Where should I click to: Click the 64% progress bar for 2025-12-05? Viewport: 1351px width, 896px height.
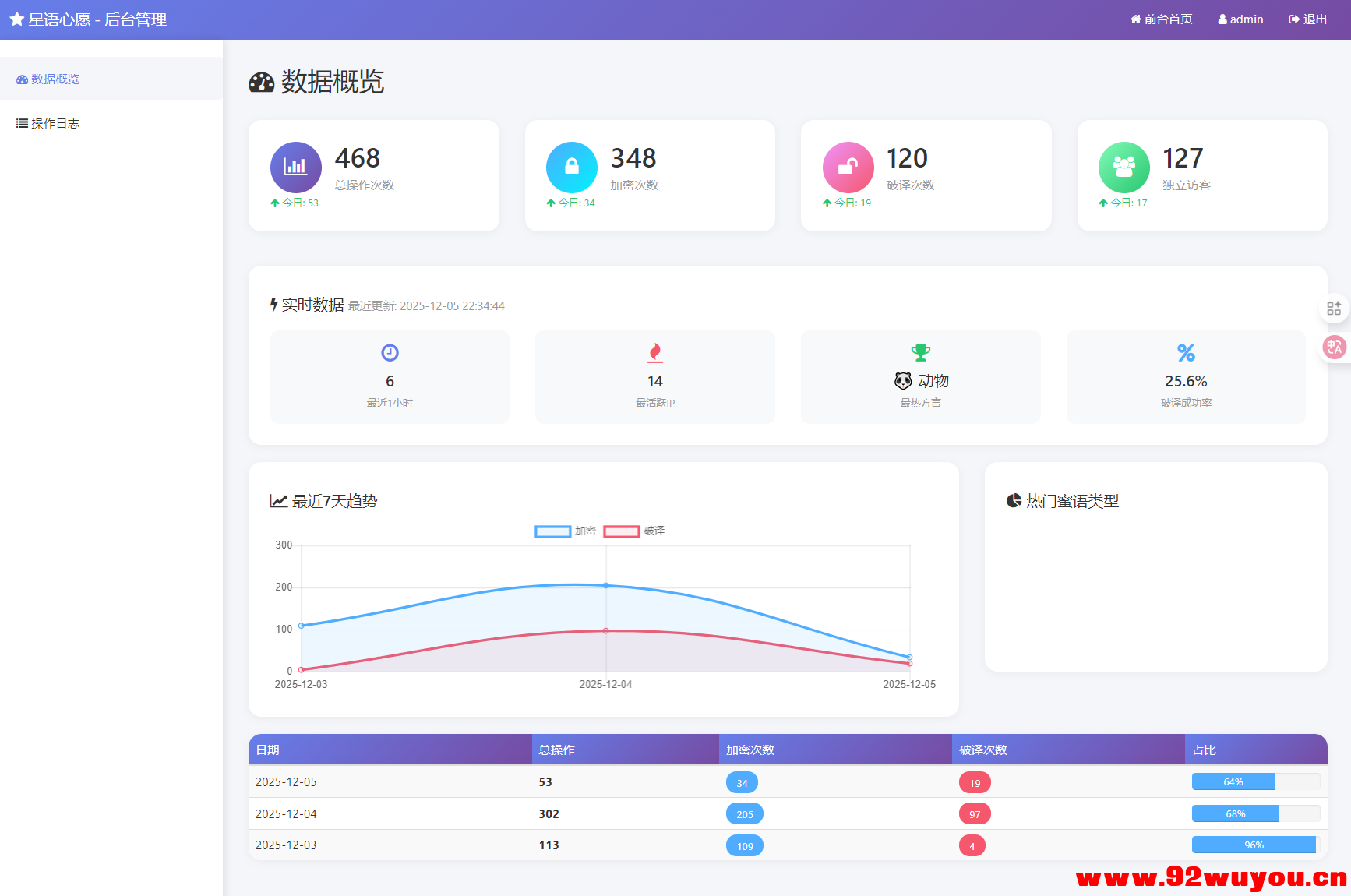pos(1233,781)
